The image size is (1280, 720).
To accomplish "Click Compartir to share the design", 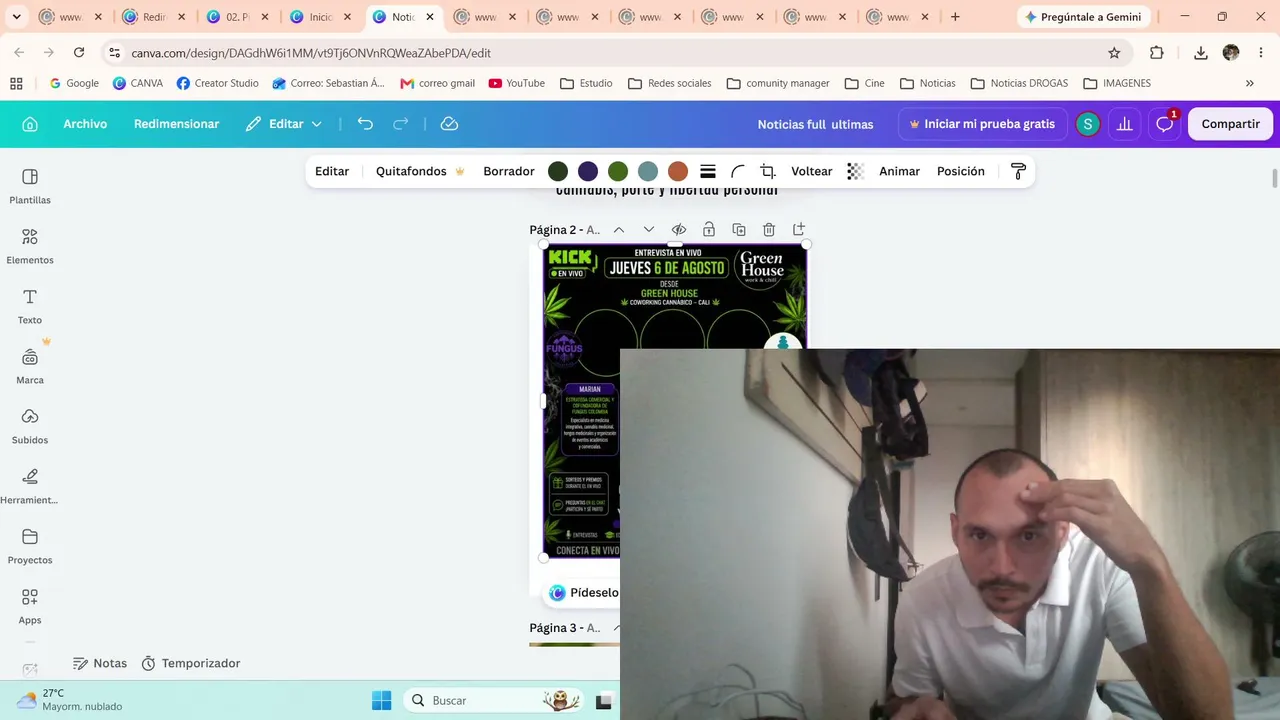I will pos(1230,124).
